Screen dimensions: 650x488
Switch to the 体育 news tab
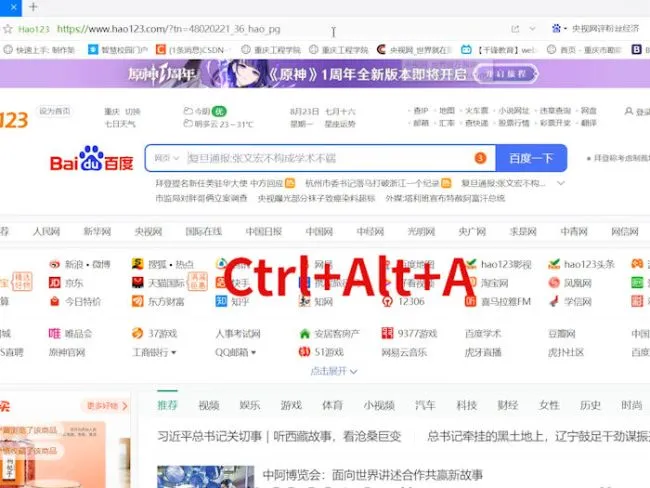click(332, 405)
